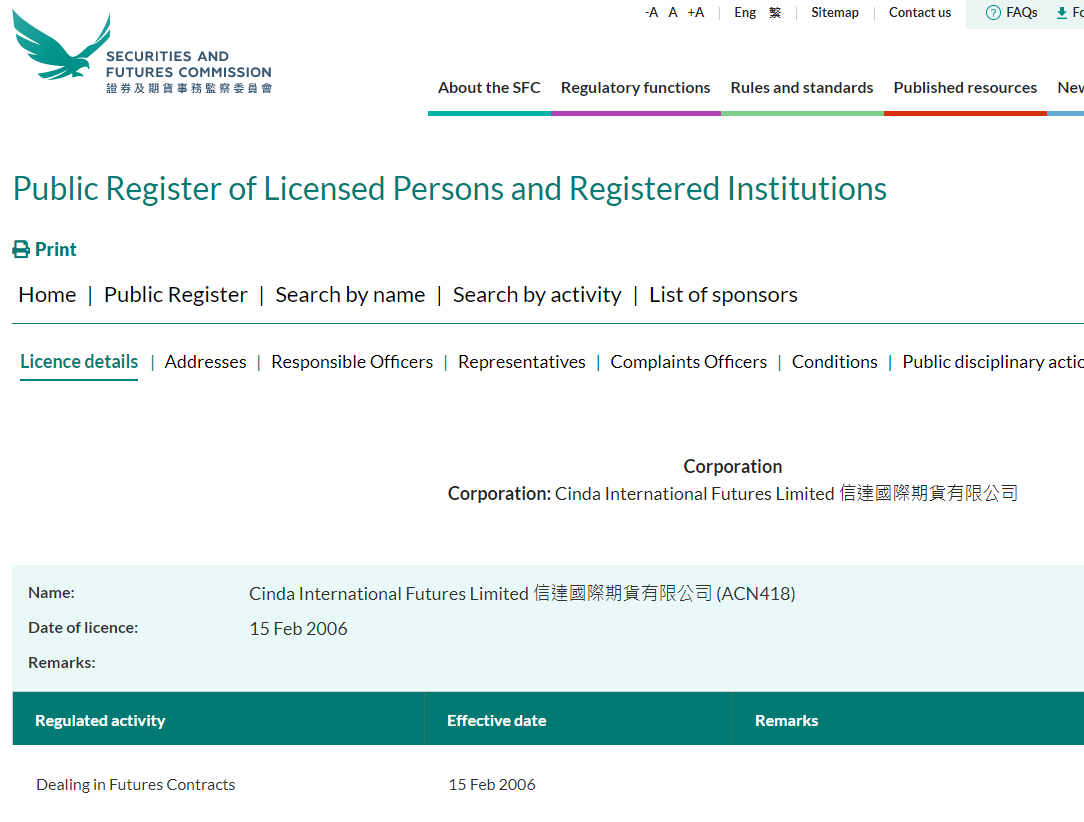Select the Licence details tab

pyautogui.click(x=79, y=362)
